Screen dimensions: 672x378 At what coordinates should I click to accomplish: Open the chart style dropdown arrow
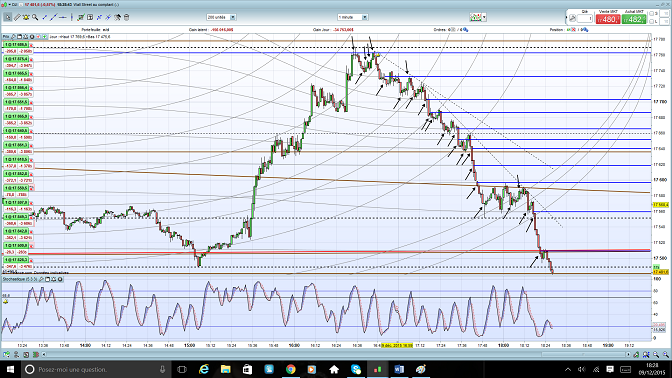click(x=484, y=17)
